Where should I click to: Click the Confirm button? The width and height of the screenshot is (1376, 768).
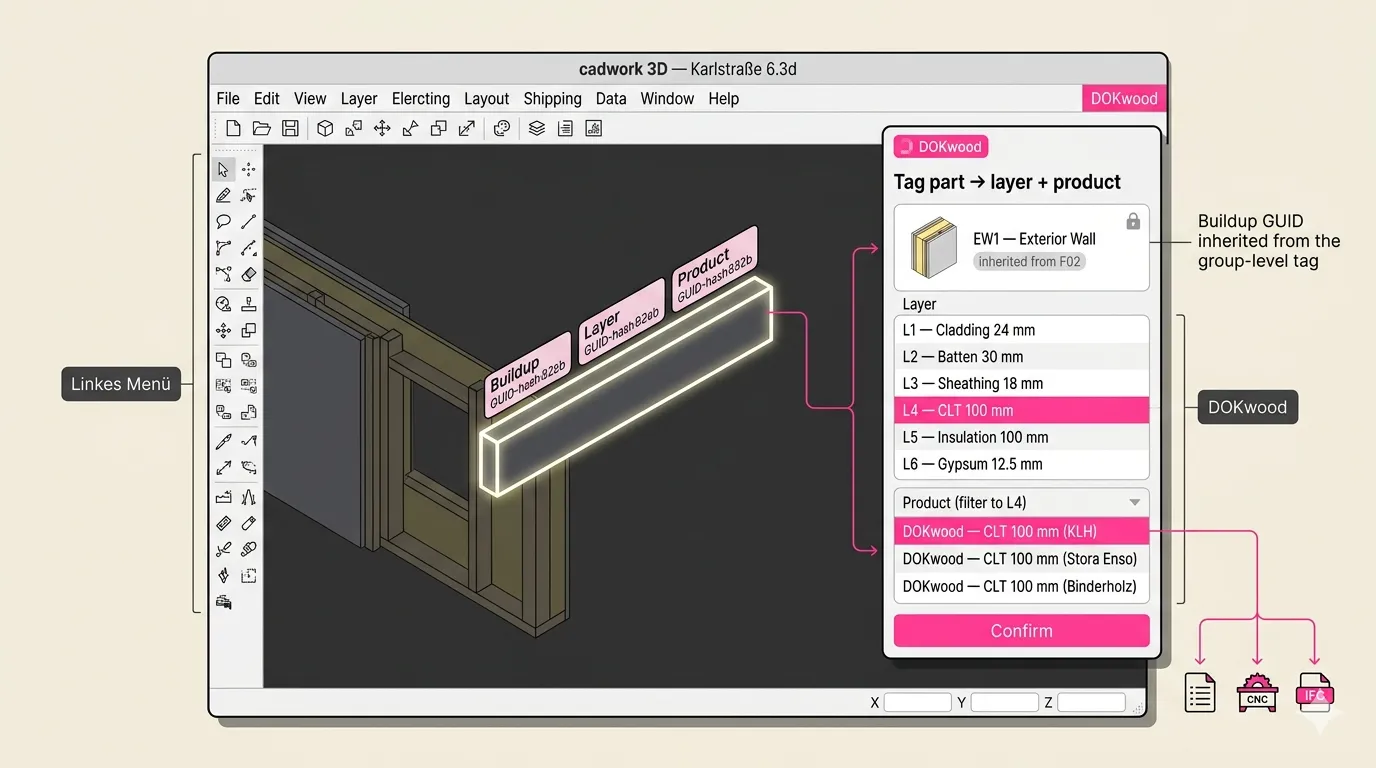tap(1021, 631)
